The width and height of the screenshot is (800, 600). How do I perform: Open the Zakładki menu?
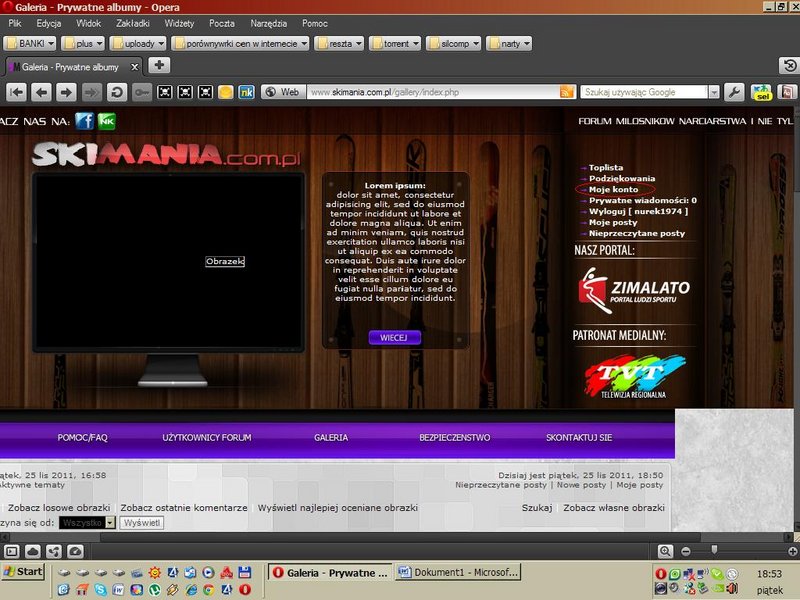coord(133,23)
